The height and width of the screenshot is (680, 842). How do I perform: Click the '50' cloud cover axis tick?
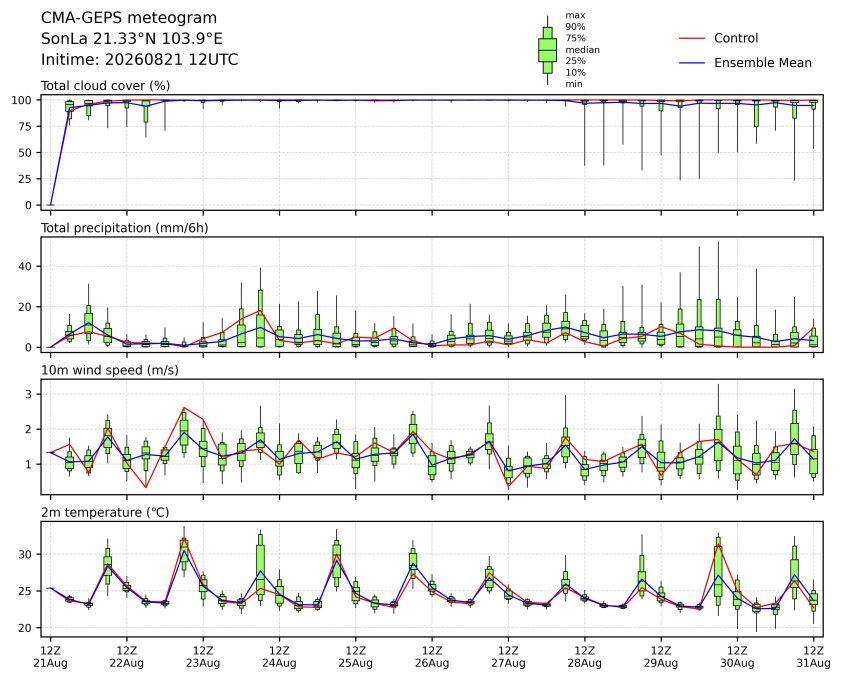click(x=26, y=153)
